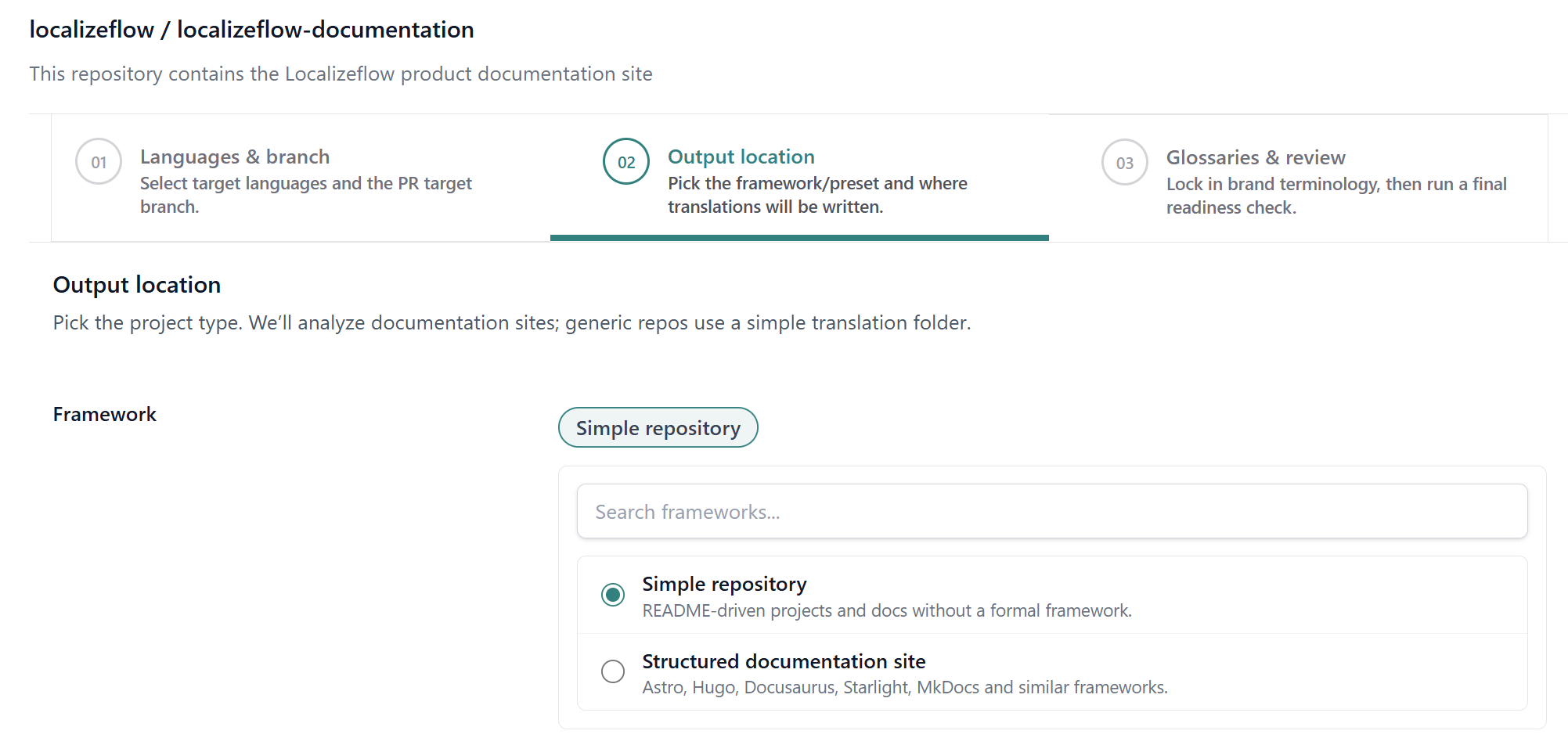Screen dimensions: 1568x745
Task: Select the filled Simple repository radio indicator
Action: (613, 595)
